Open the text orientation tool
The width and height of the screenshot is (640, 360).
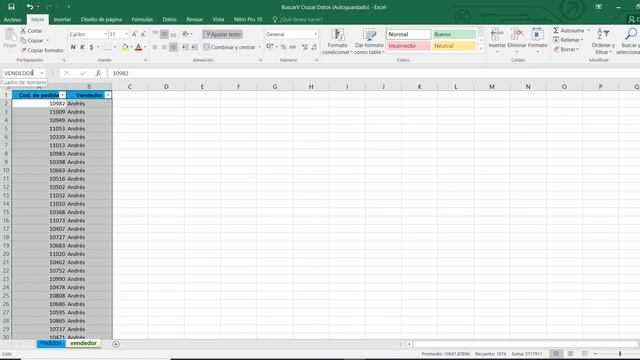point(186,34)
